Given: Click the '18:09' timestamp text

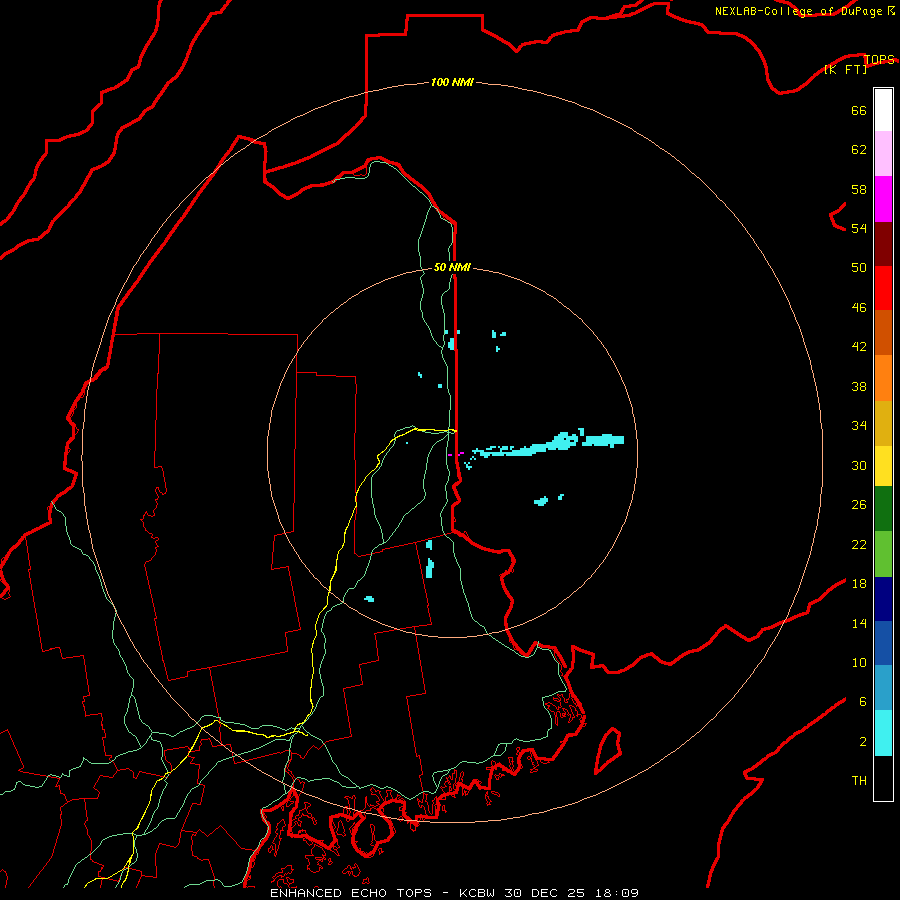Looking at the screenshot, I should coord(616,893).
